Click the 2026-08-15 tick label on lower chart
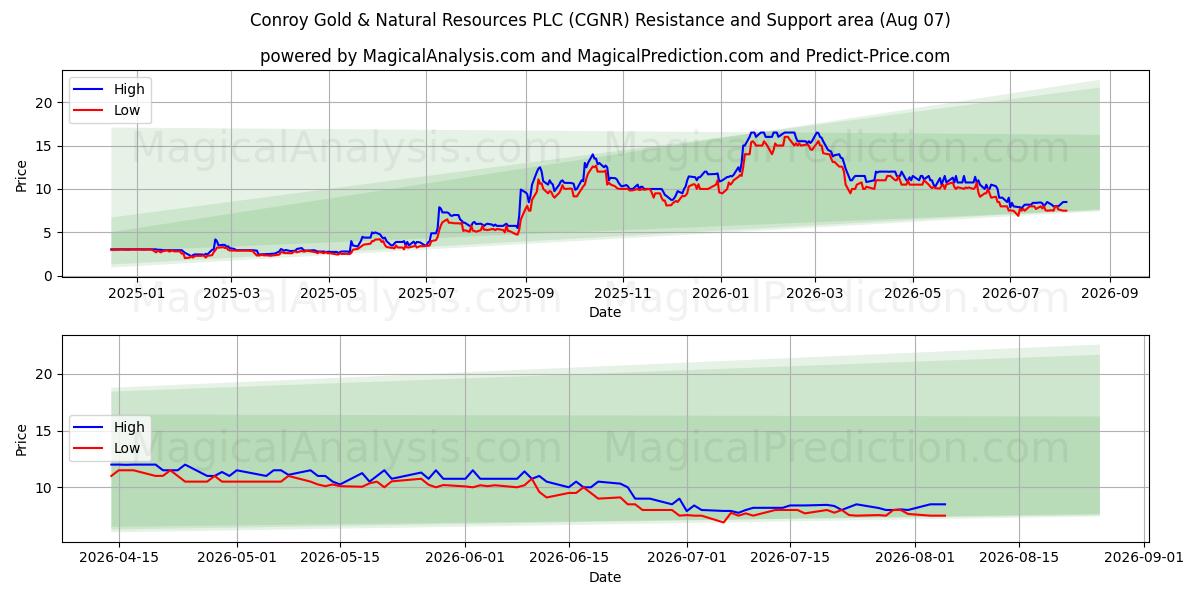1200x600 pixels. [x=1018, y=559]
